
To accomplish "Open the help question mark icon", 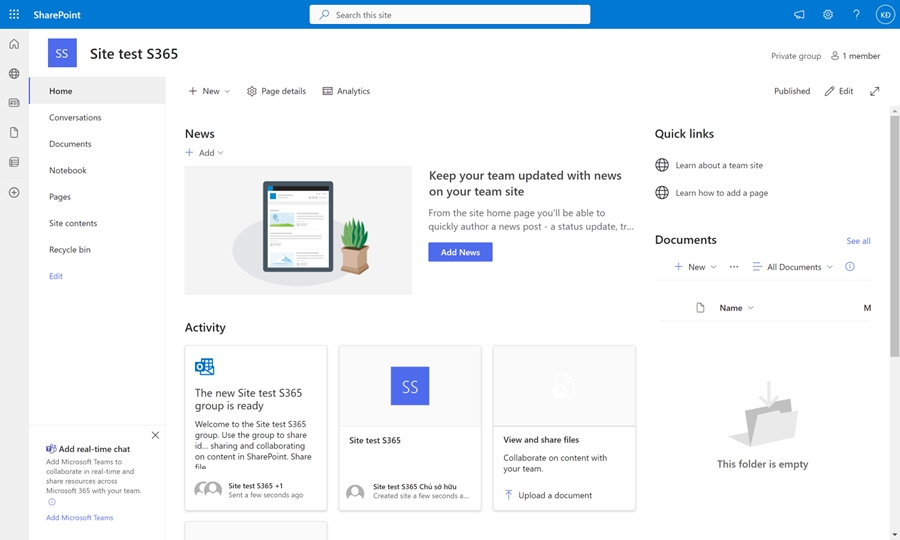I will (856, 15).
